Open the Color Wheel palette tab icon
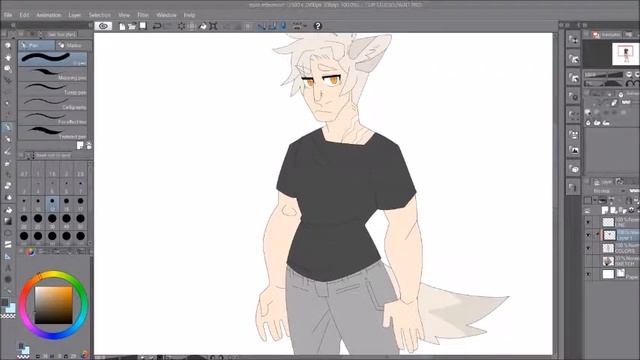Screen dimensions: 640x360 (30, 252)
